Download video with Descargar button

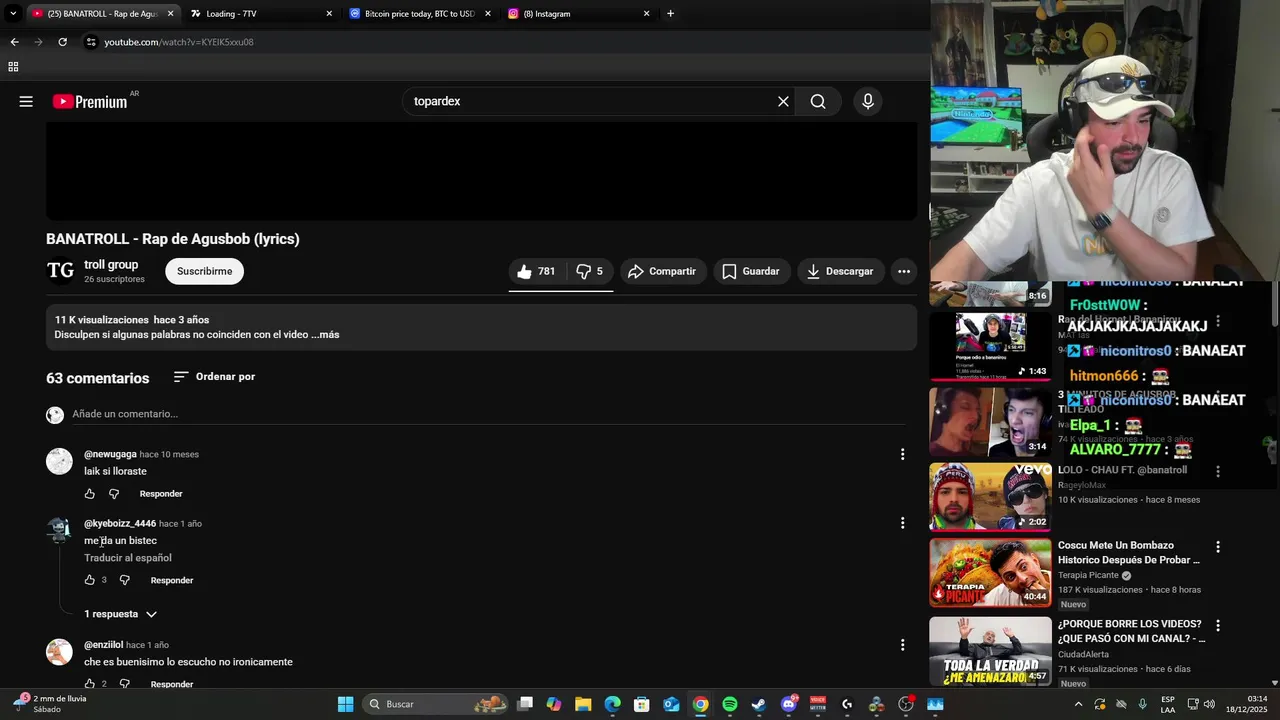[x=841, y=271]
